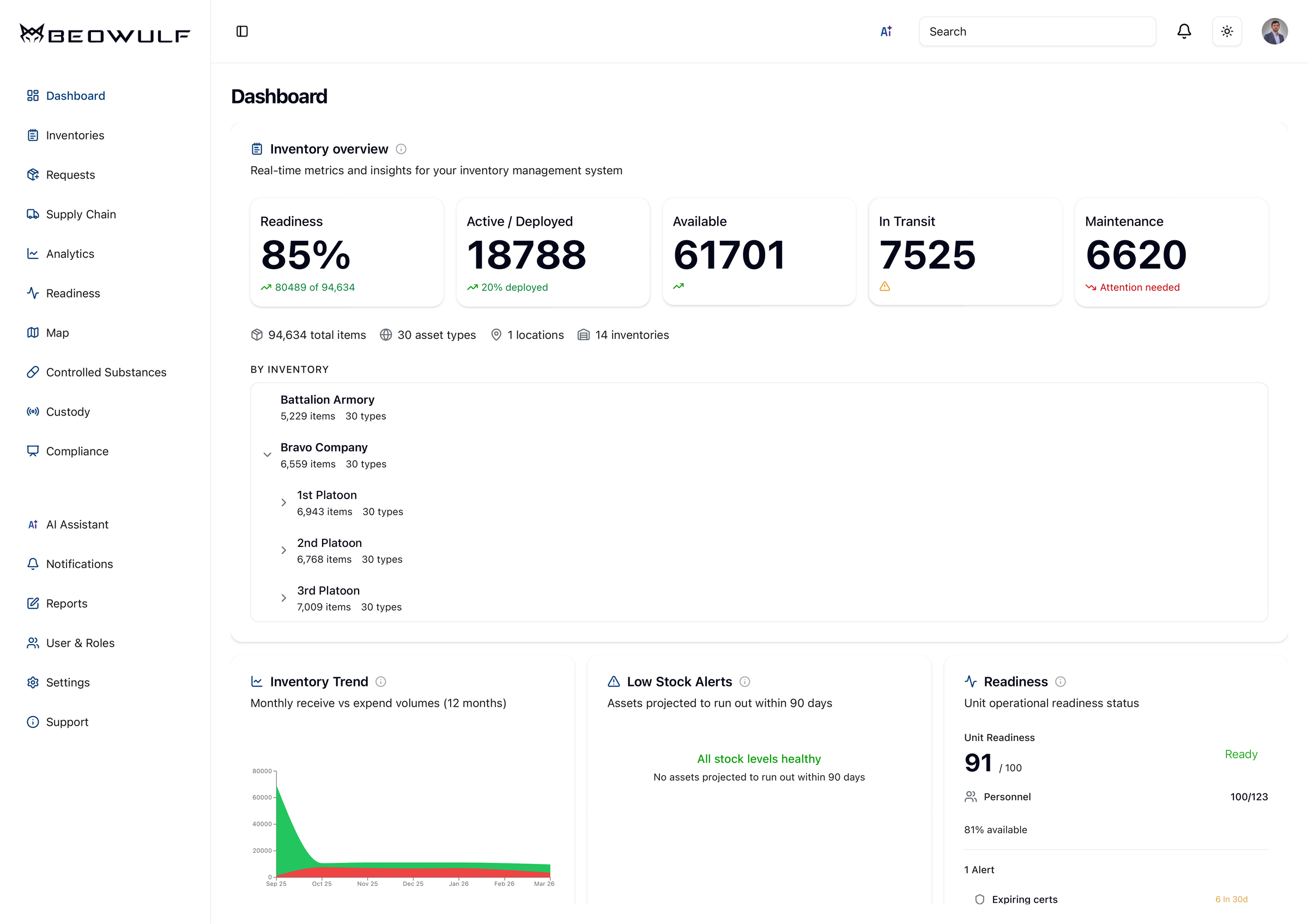
Task: Expand the 3rd Platoon row
Action: 284,598
